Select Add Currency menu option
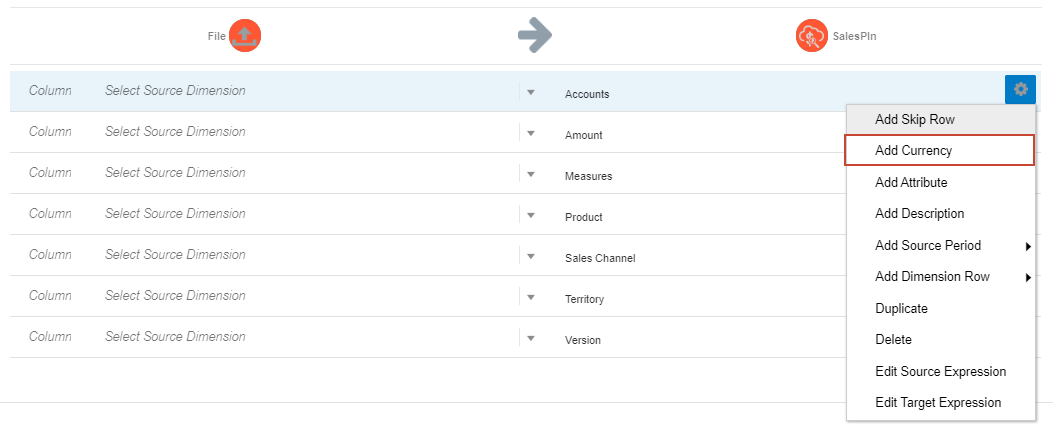The width and height of the screenshot is (1053, 431). pos(913,150)
